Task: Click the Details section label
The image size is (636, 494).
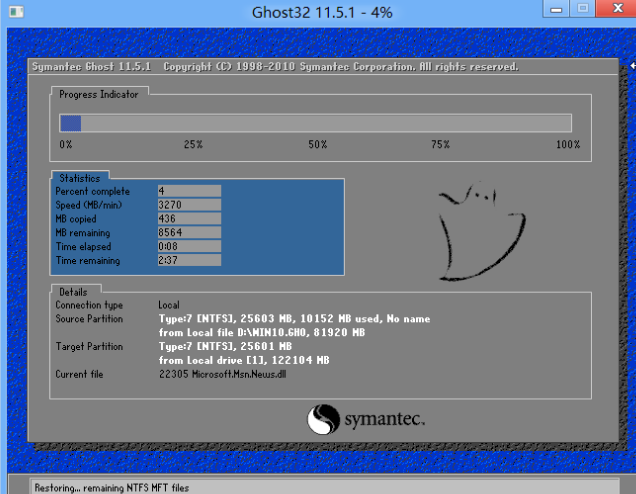Action: (x=75, y=290)
